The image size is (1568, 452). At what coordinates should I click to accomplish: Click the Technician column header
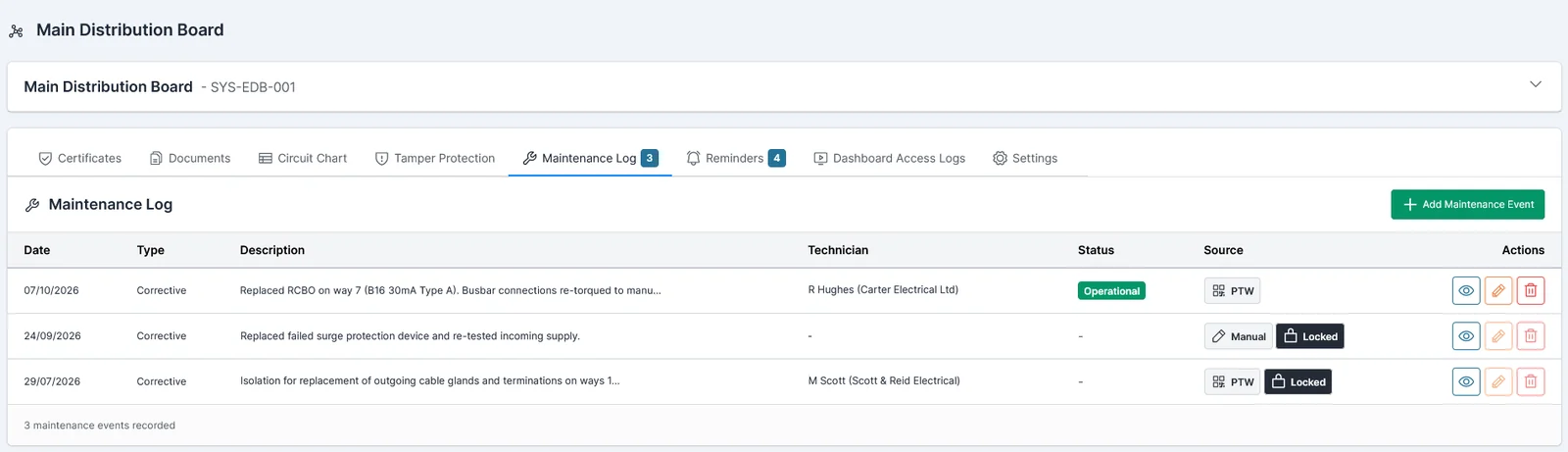838,250
